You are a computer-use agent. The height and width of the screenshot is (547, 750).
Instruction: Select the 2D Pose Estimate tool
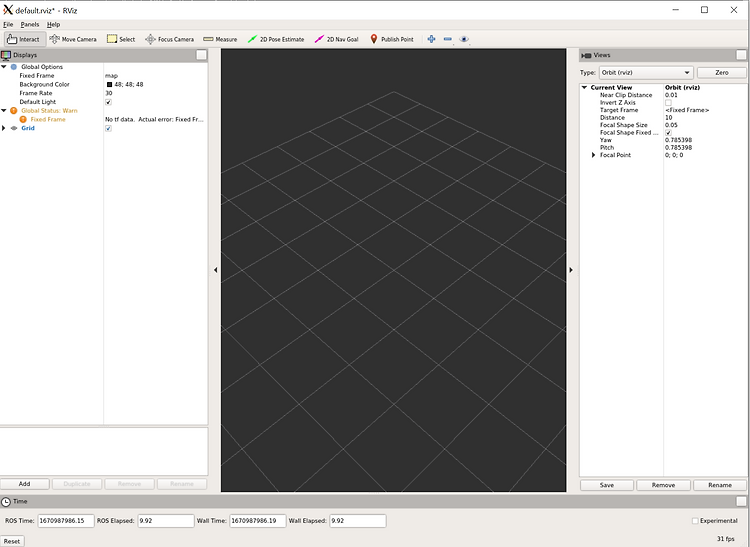point(276,39)
